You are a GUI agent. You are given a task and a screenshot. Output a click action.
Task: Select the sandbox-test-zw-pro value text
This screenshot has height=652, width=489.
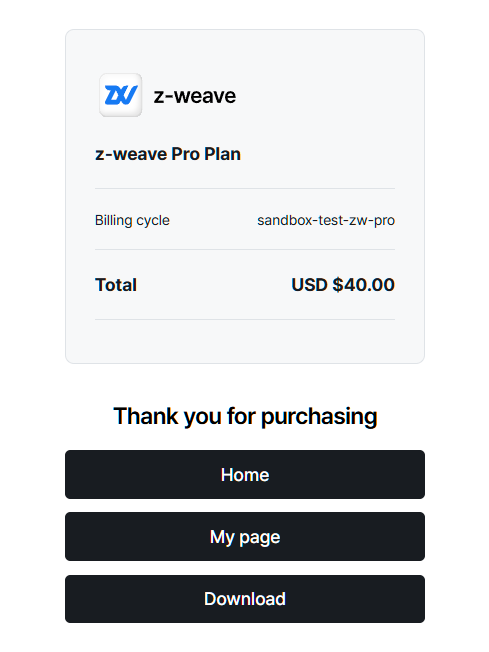(326, 220)
